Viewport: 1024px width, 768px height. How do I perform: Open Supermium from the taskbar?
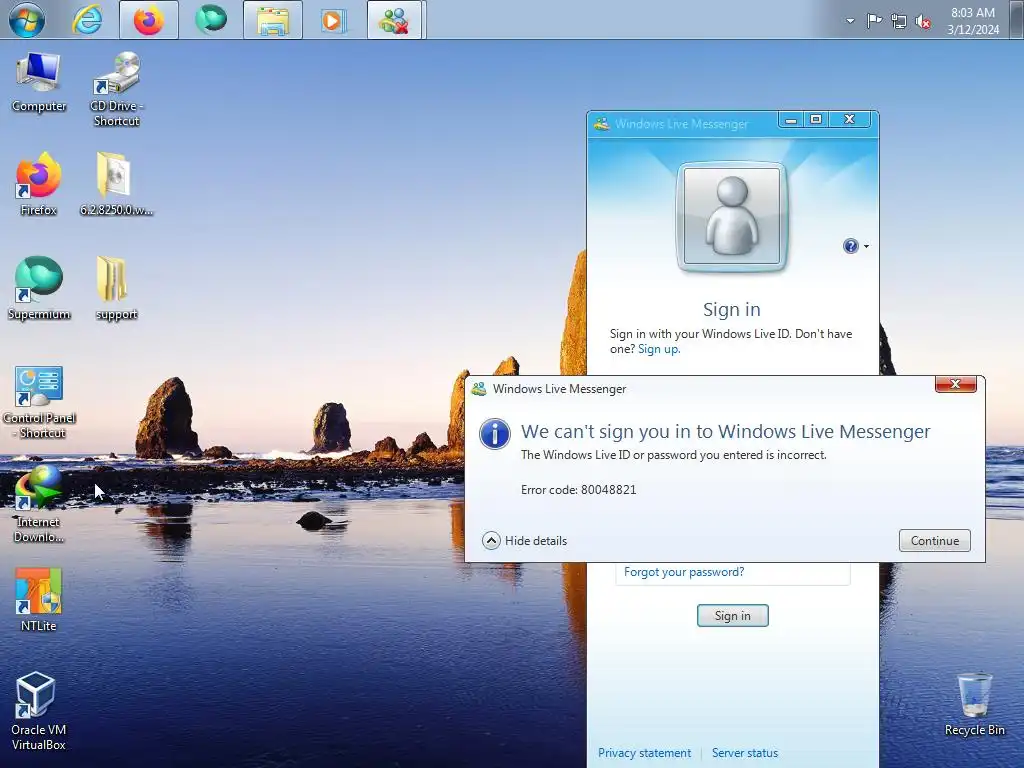coord(211,20)
